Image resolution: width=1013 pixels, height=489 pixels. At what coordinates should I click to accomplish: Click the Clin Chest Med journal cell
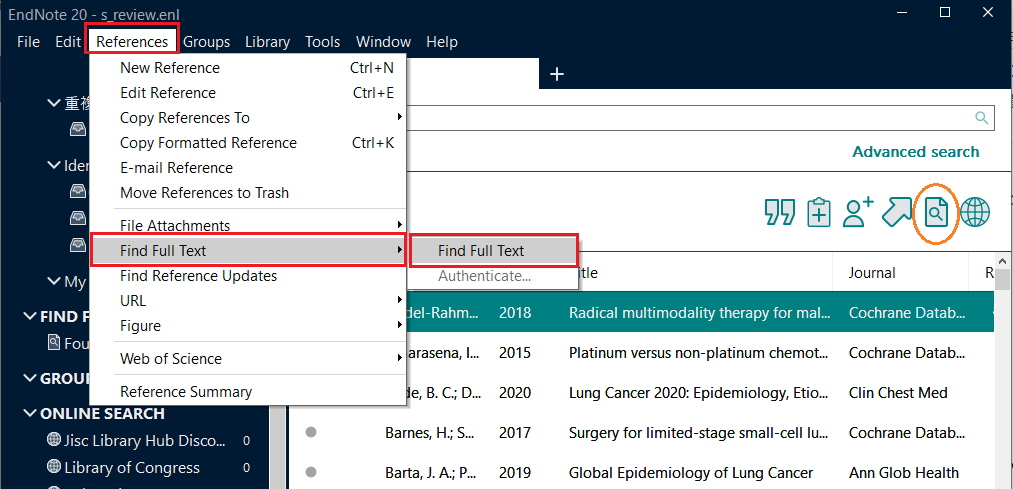[898, 393]
